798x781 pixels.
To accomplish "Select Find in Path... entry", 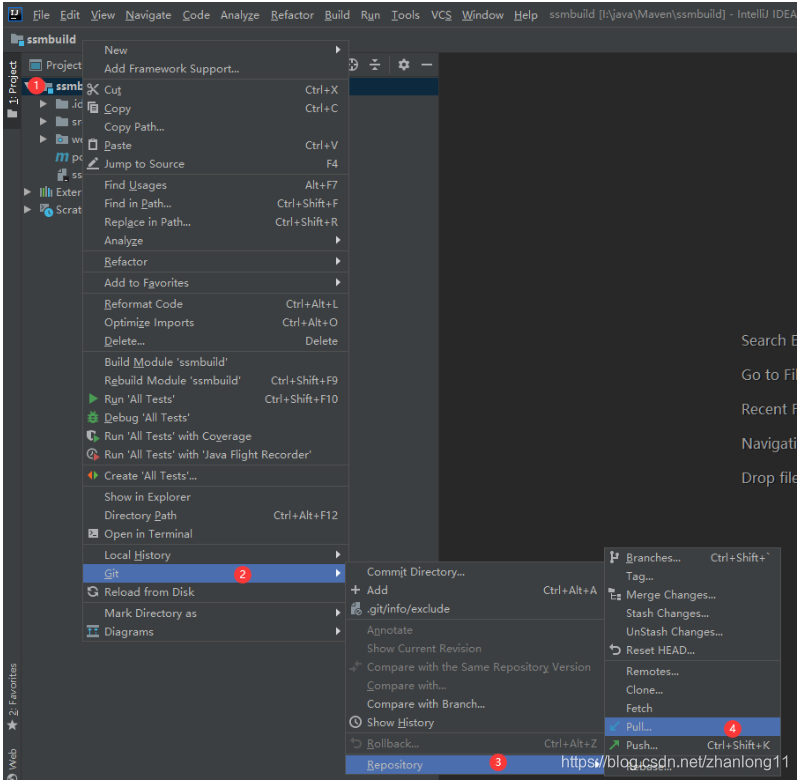I will pos(216,204).
